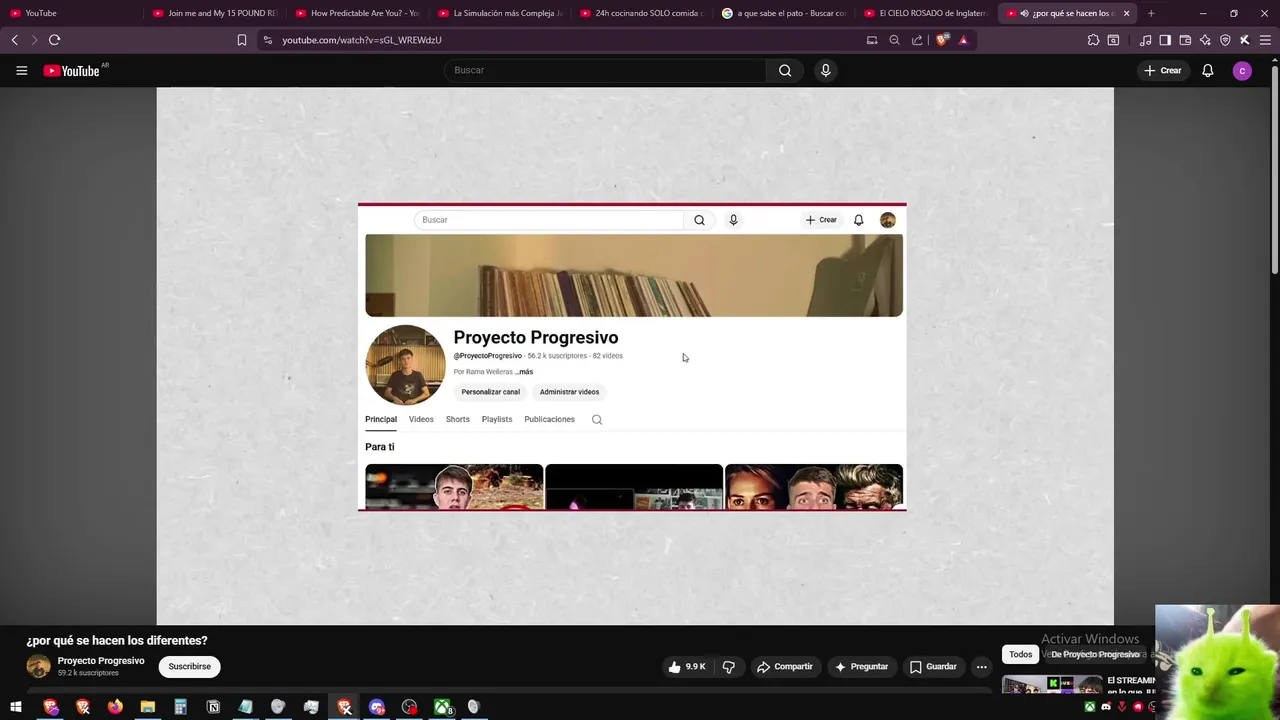Open Calculator from the taskbar
Viewport: 1280px width, 720px height.
(180, 707)
